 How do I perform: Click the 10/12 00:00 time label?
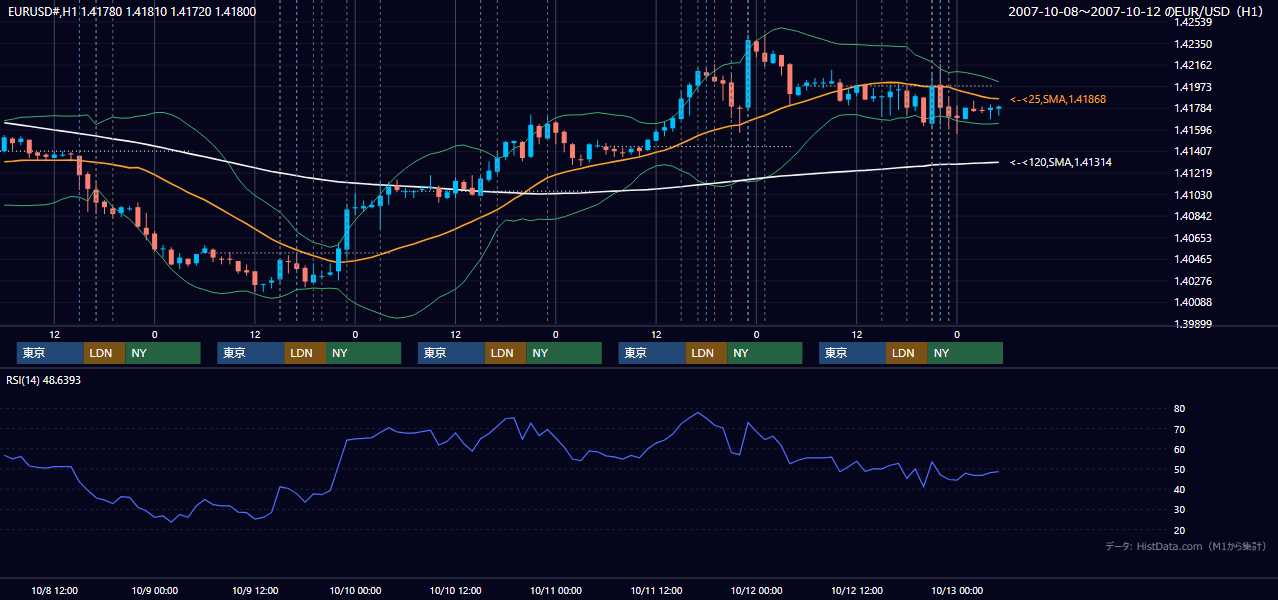tap(756, 590)
